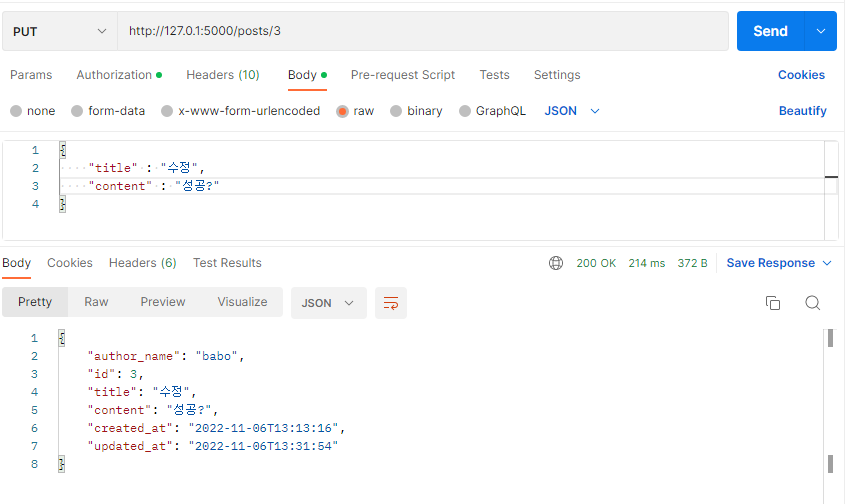Screen dimensions: 854x504
Task: Toggle the response line wrap icon
Action: [x=391, y=303]
